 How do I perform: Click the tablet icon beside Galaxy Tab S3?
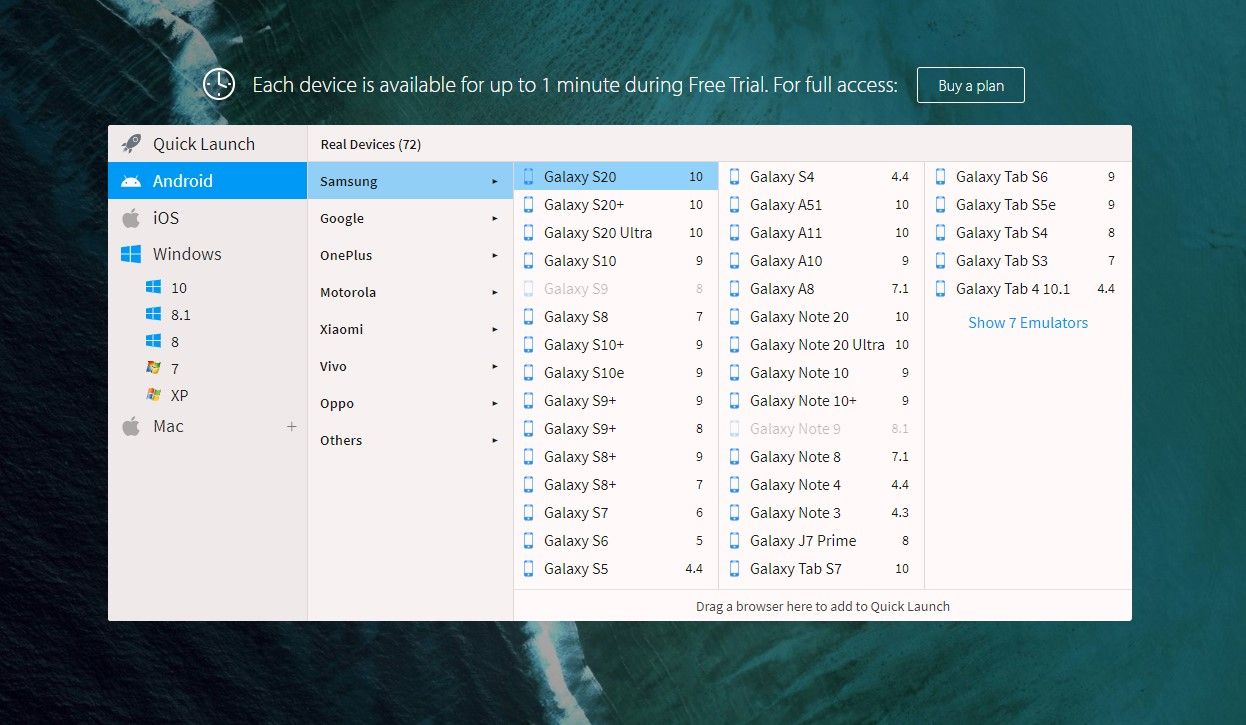click(941, 261)
